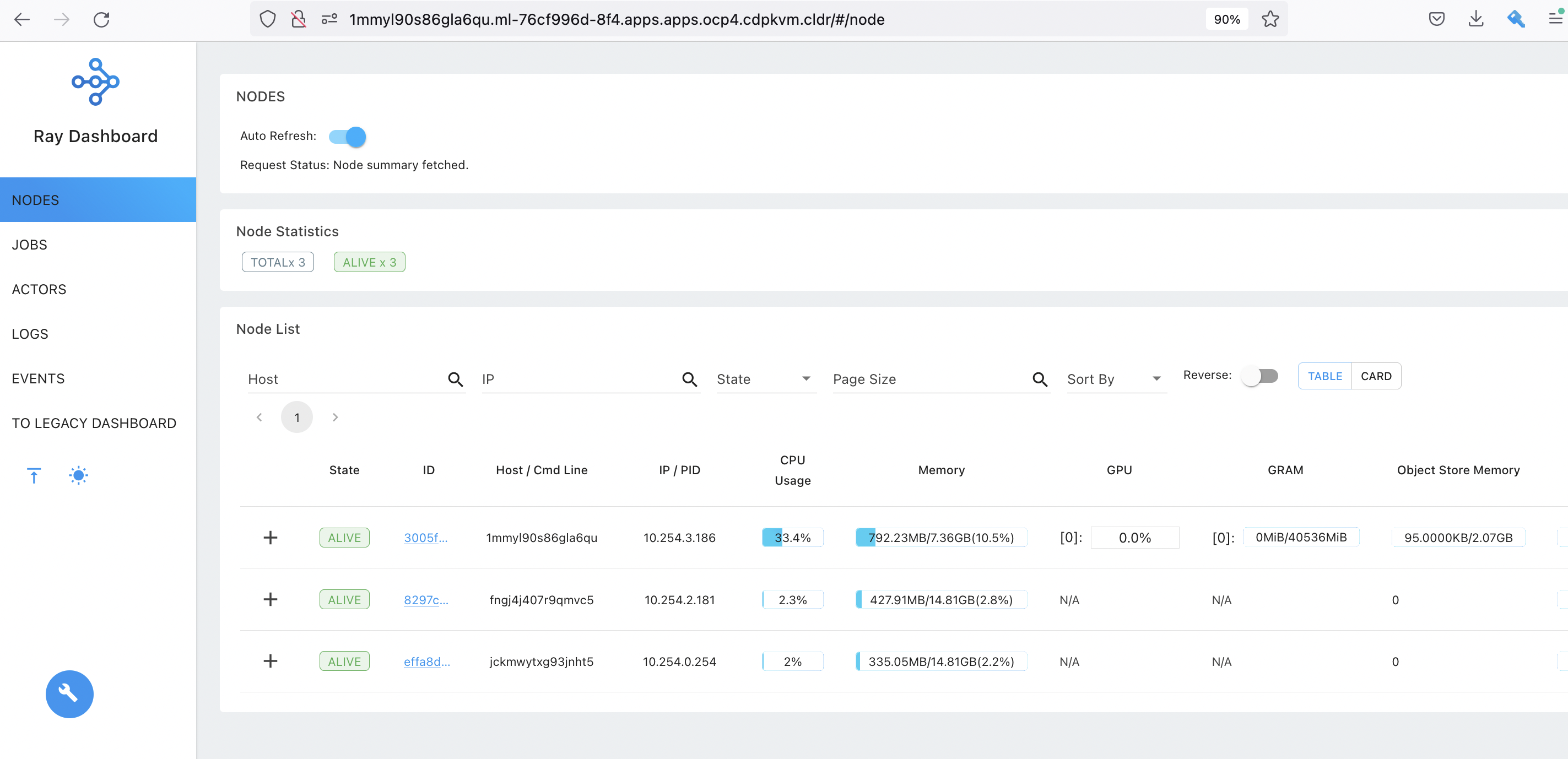Reload the page with refresh icon
Image resolution: width=1568 pixels, height=759 pixels.
(x=102, y=19)
